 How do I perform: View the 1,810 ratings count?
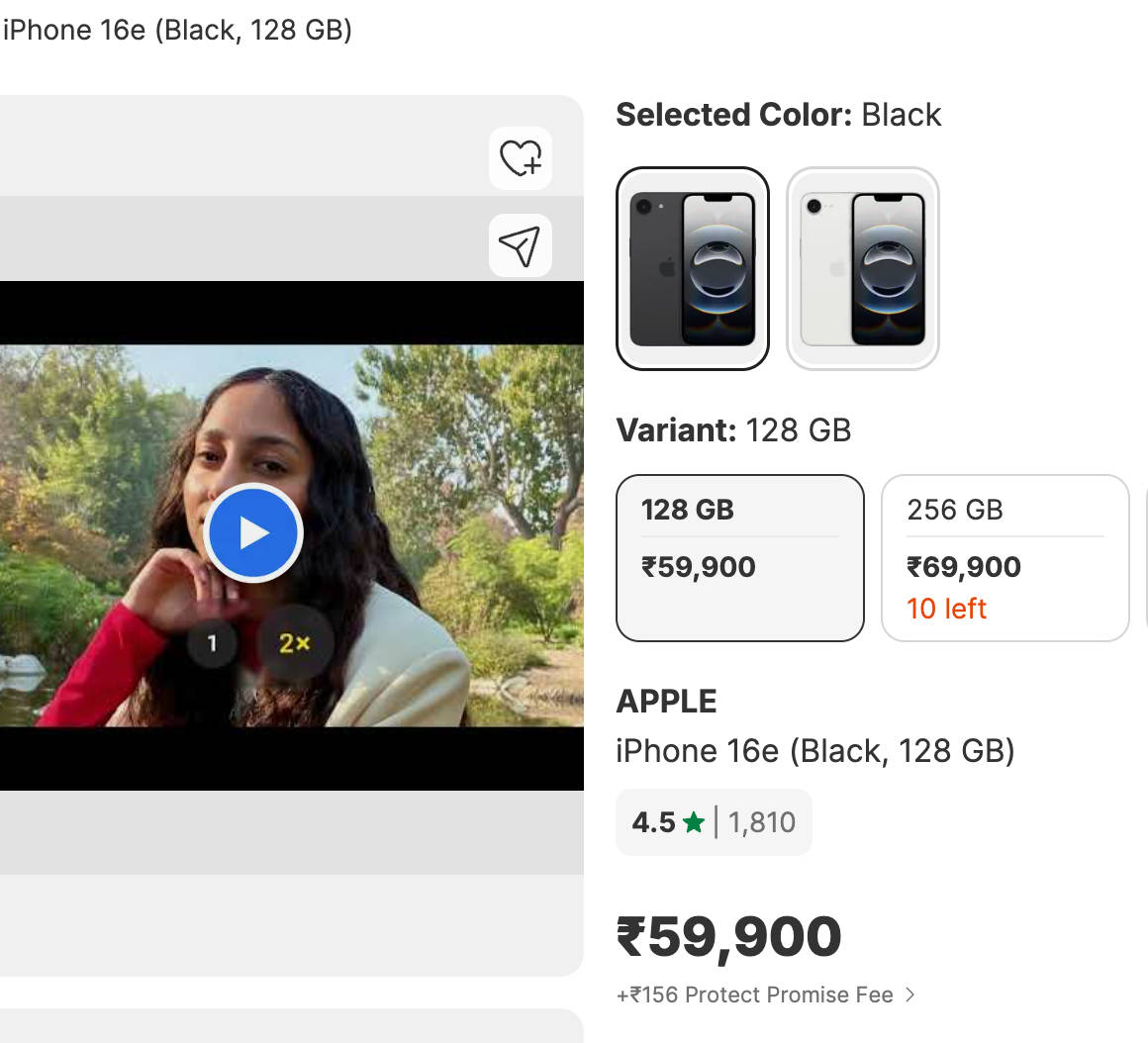[x=762, y=822]
